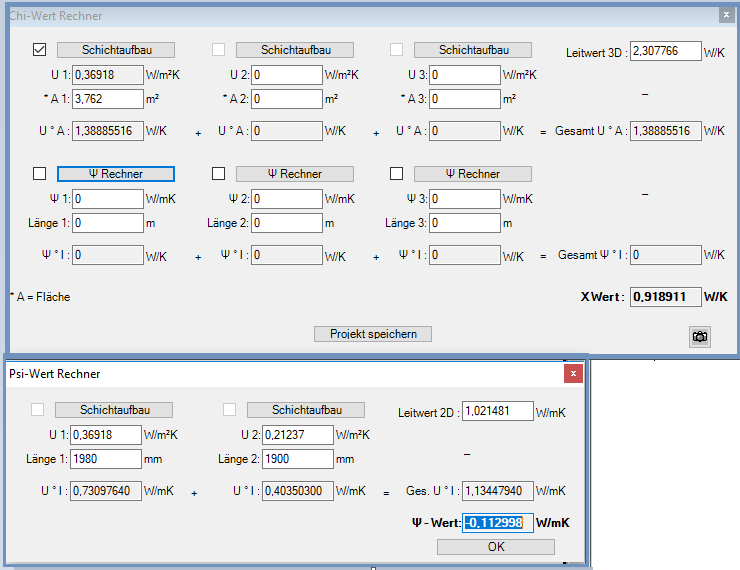
Task: Close the Chi-Wert Rechner window
Action: (726, 15)
